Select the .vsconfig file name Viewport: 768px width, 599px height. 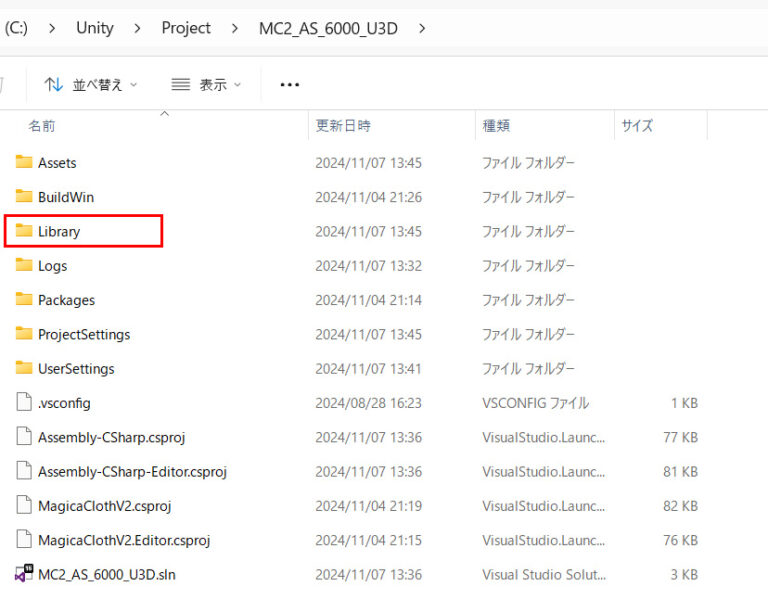tap(64, 403)
